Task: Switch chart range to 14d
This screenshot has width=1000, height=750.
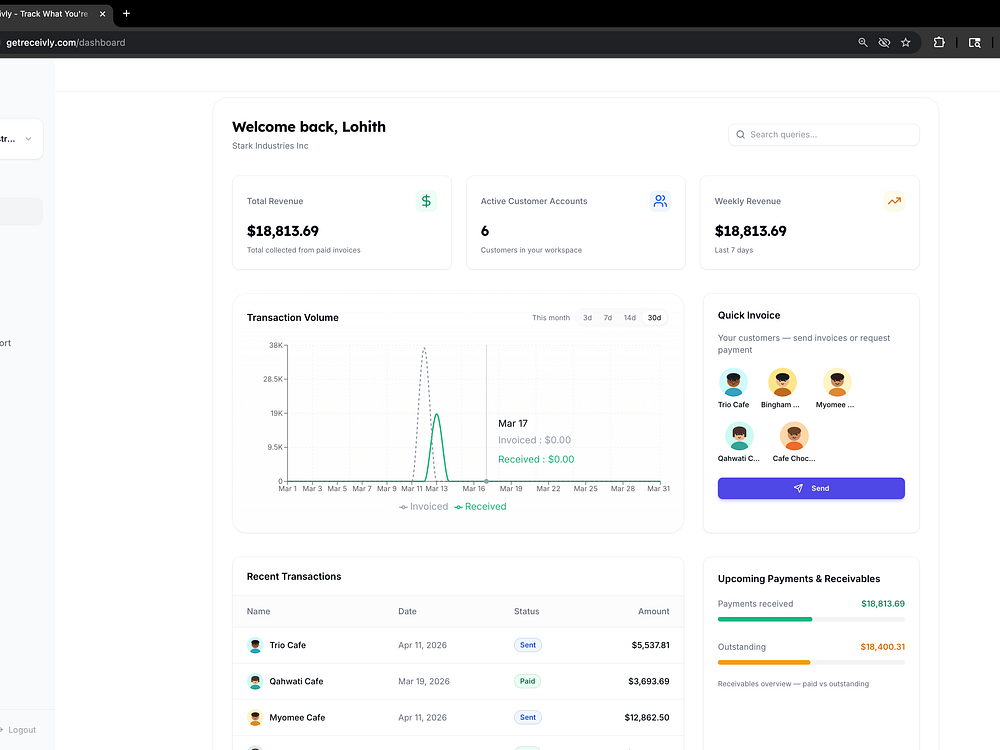Action: [x=629, y=318]
